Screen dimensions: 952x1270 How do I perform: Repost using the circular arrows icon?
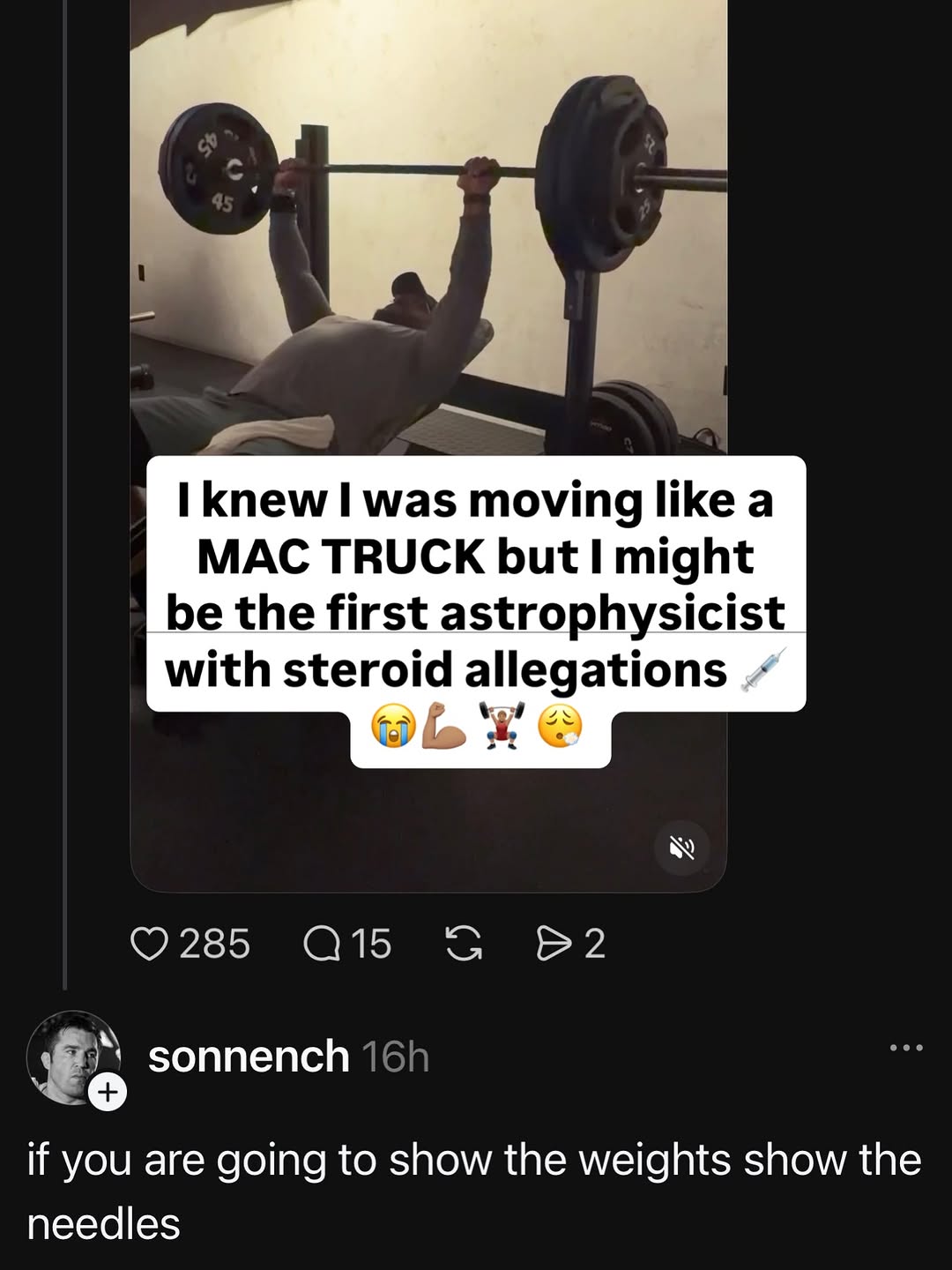[x=465, y=944]
